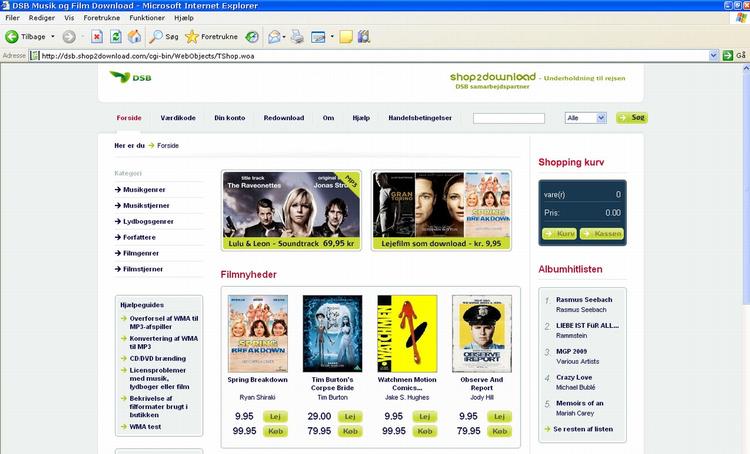Open the Søg search toolbar button
This screenshot has width=750, height=454.
164,37
